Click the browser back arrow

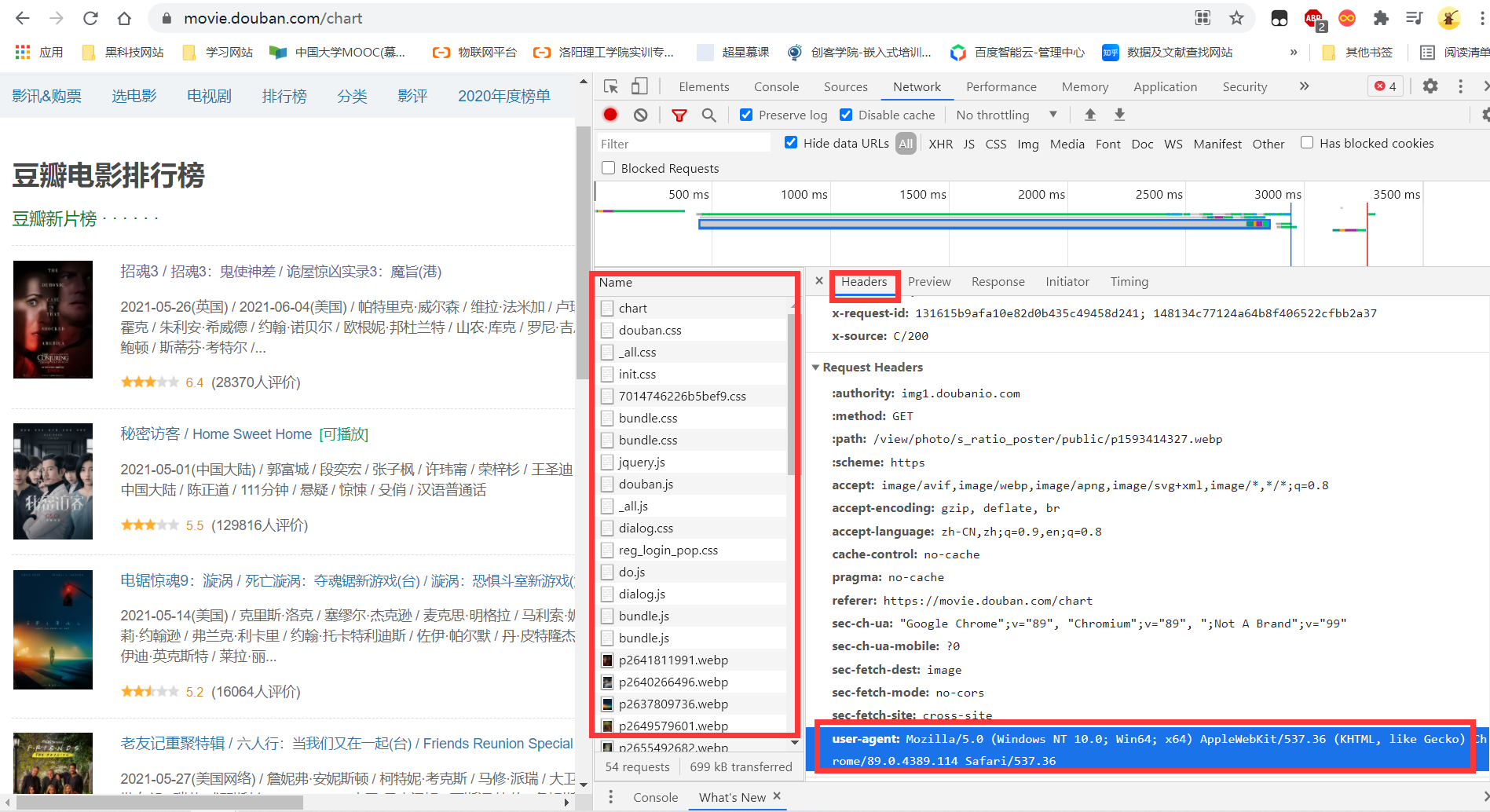pos(23,18)
